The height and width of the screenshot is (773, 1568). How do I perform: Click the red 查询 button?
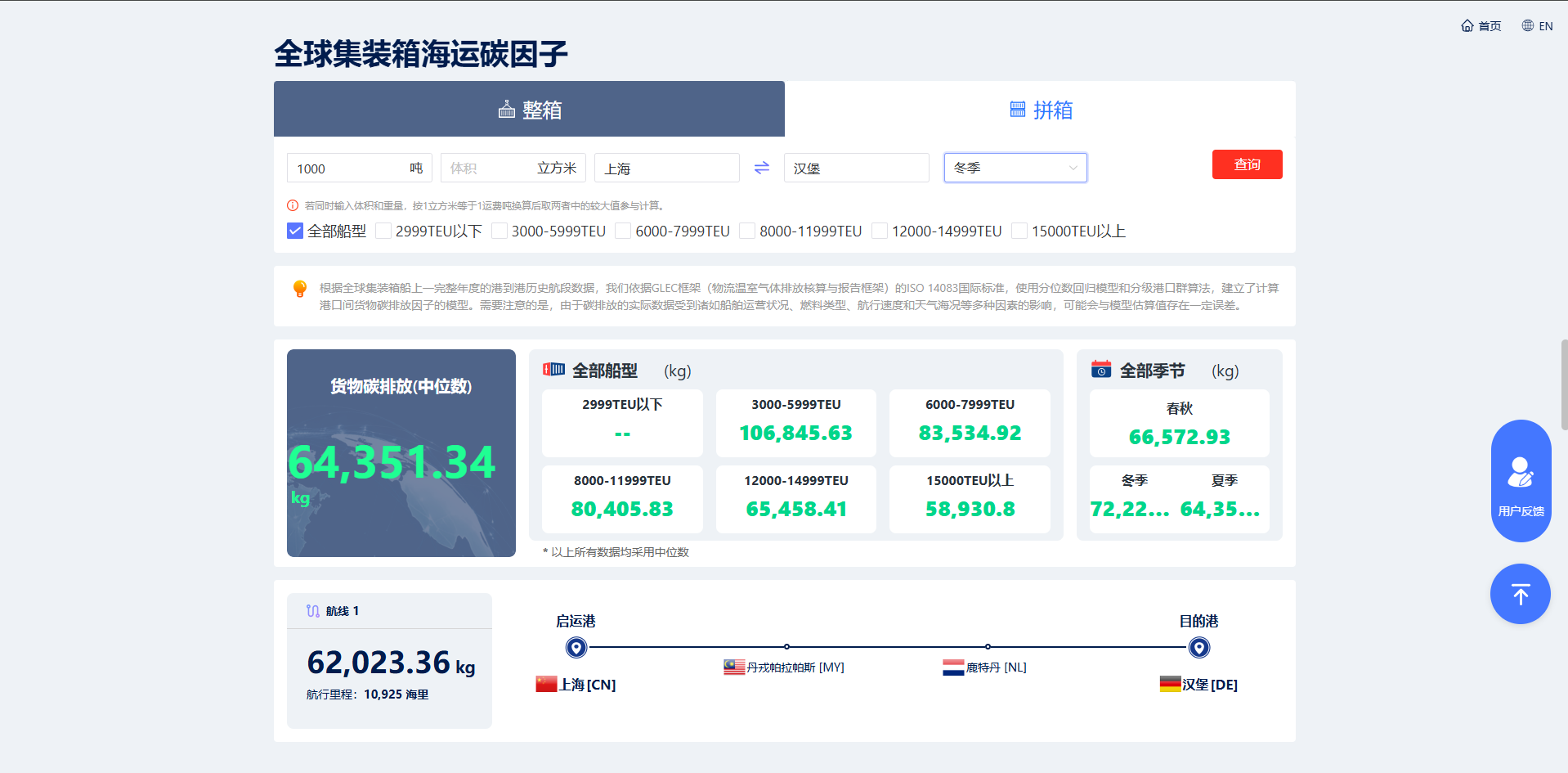click(x=1247, y=164)
